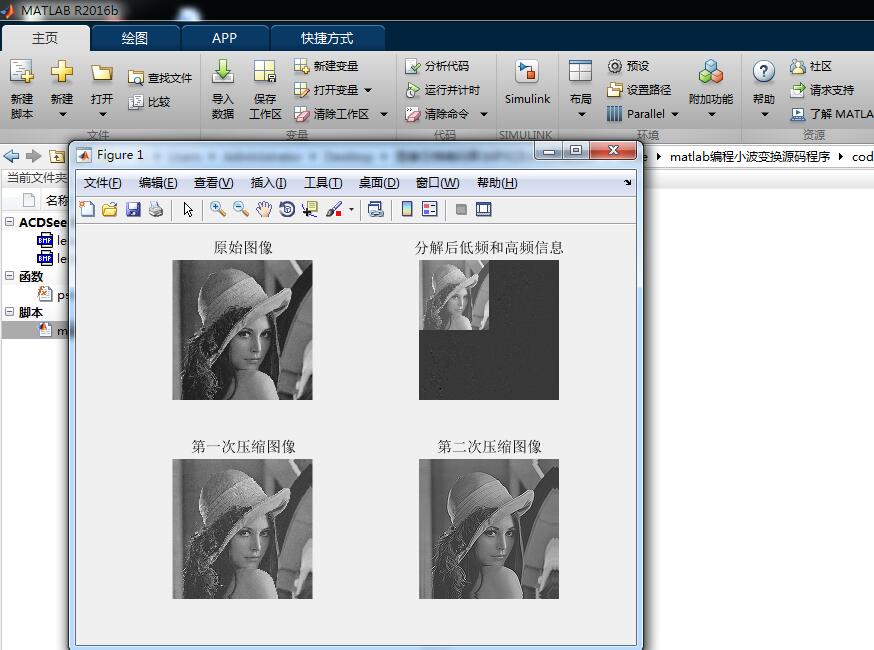Click the 第二次压缩图像 plot
The height and width of the screenshot is (650, 874).
click(489, 529)
